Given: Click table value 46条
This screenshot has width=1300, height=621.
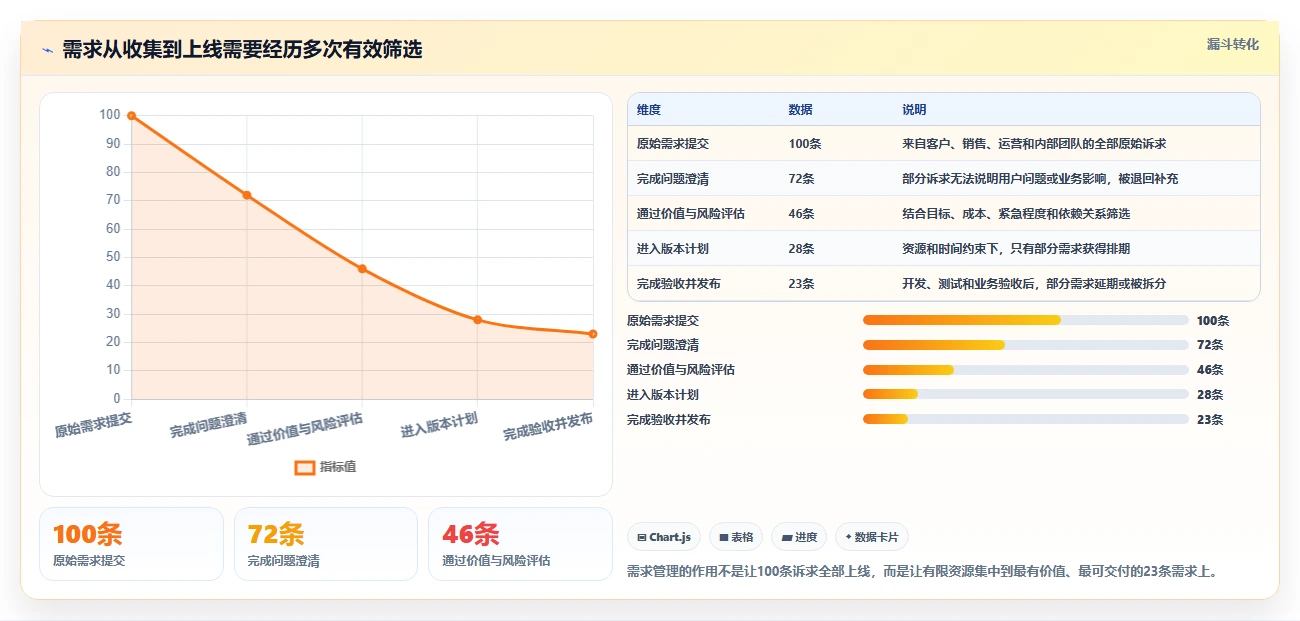Looking at the screenshot, I should (802, 214).
